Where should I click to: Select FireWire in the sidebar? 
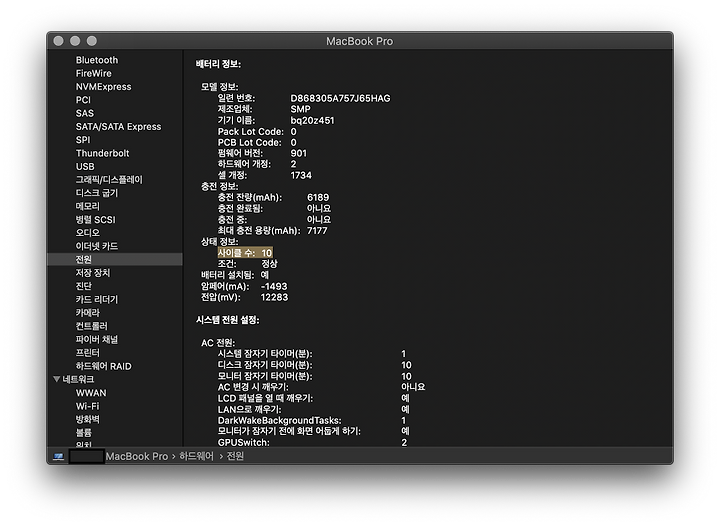tap(93, 73)
